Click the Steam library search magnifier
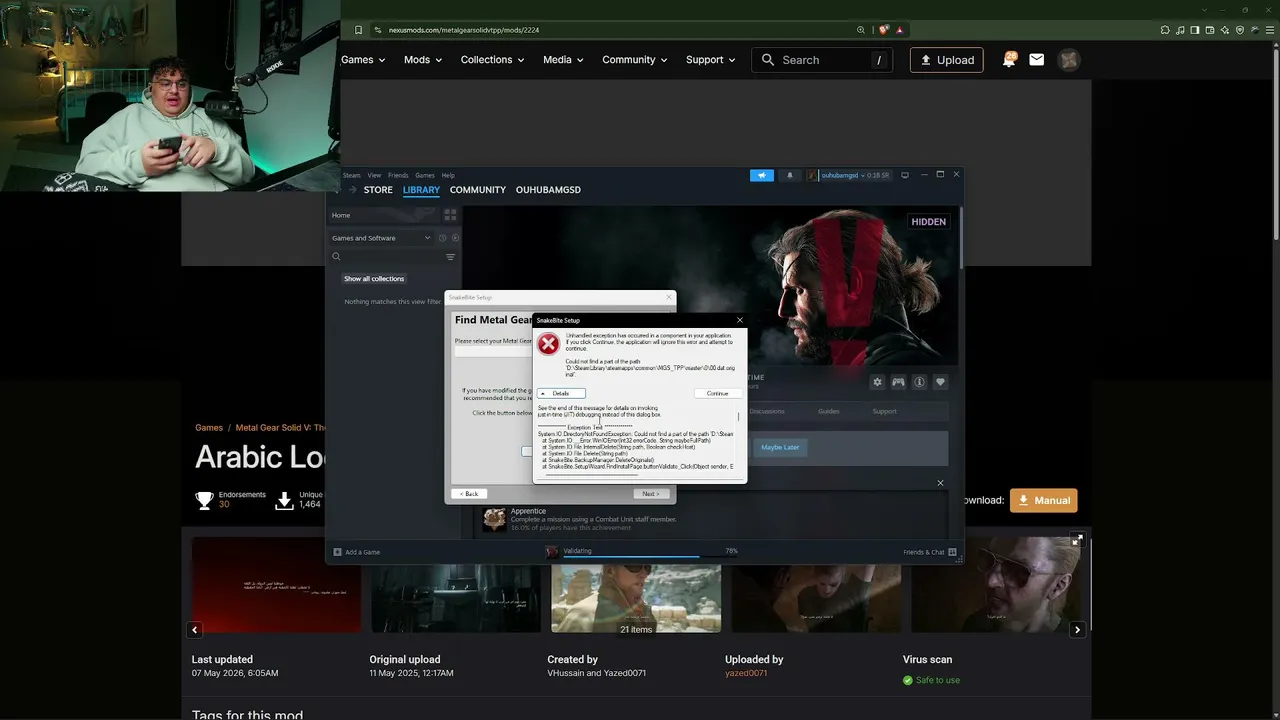Image resolution: width=1280 pixels, height=720 pixels. [x=336, y=257]
